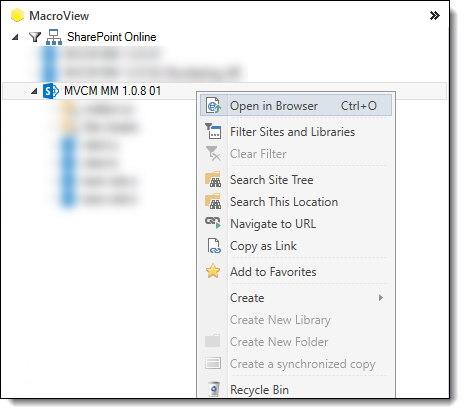Click the Search Site Tree binoculars icon

pos(213,179)
